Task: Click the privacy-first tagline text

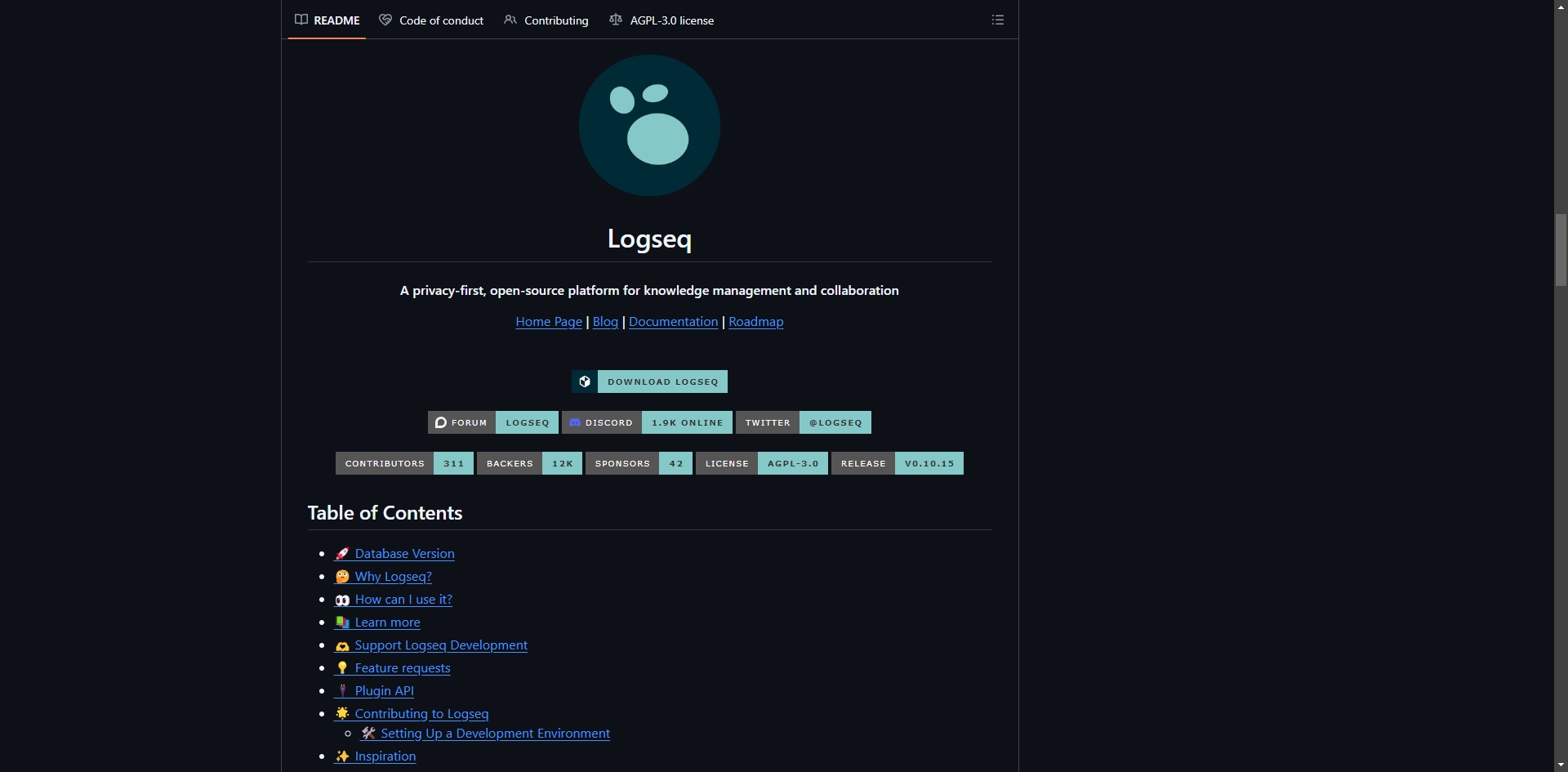Action: (649, 291)
